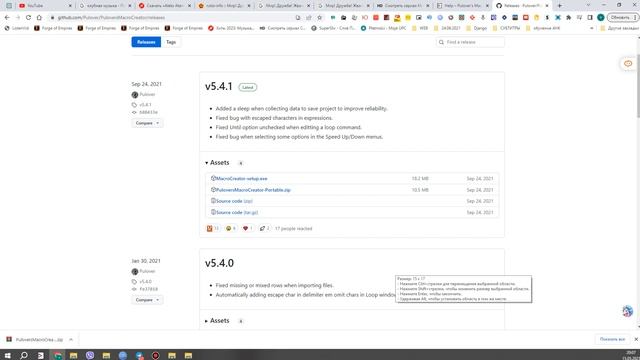Switch to the Tags tab
640x360 pixels.
(171, 42)
